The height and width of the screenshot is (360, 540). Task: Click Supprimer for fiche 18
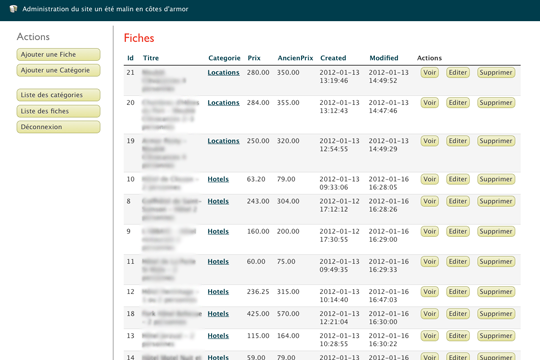coord(496,314)
